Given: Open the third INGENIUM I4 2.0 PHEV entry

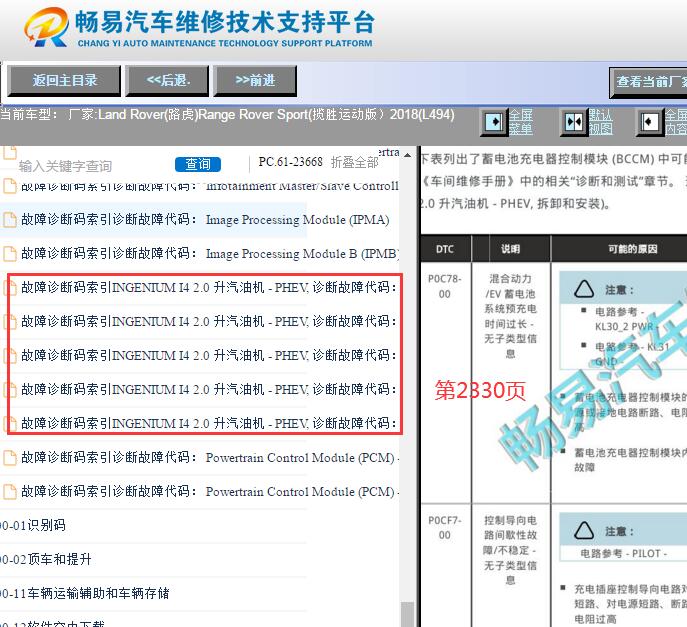Looking at the screenshot, I should (209, 355).
